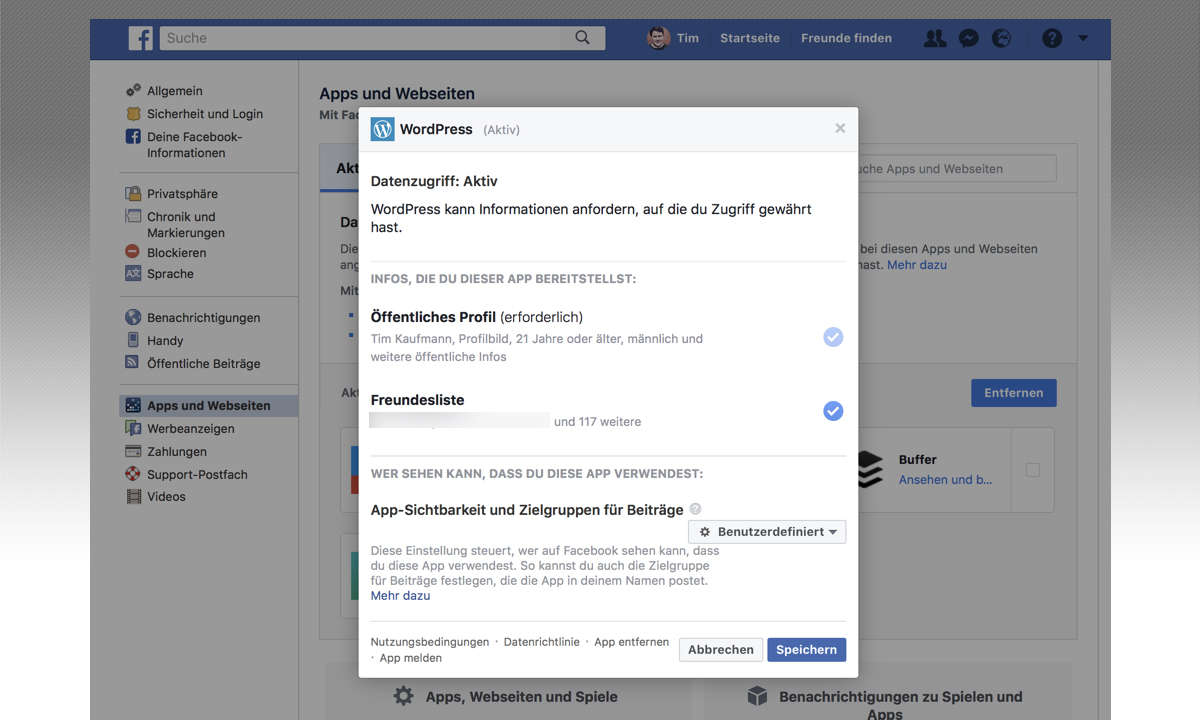This screenshot has width=1200, height=720.
Task: Open Werbeanzeigen settings
Action: coord(191,428)
